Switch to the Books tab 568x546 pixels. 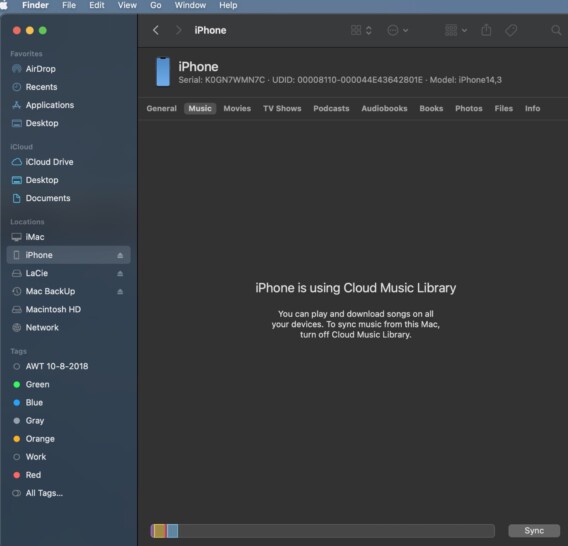(x=431, y=108)
